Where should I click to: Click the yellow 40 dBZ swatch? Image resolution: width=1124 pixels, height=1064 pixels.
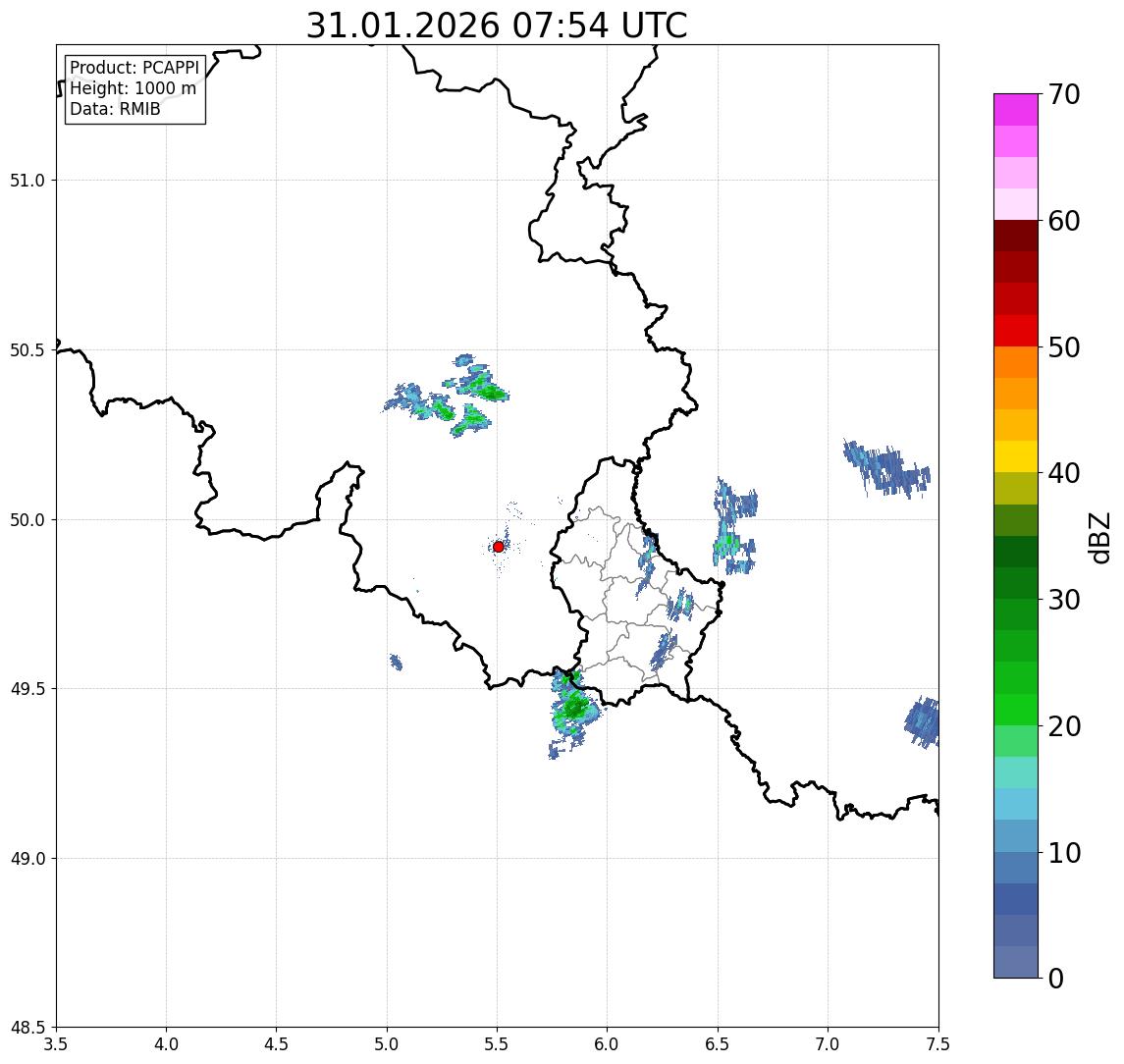tap(1016, 457)
